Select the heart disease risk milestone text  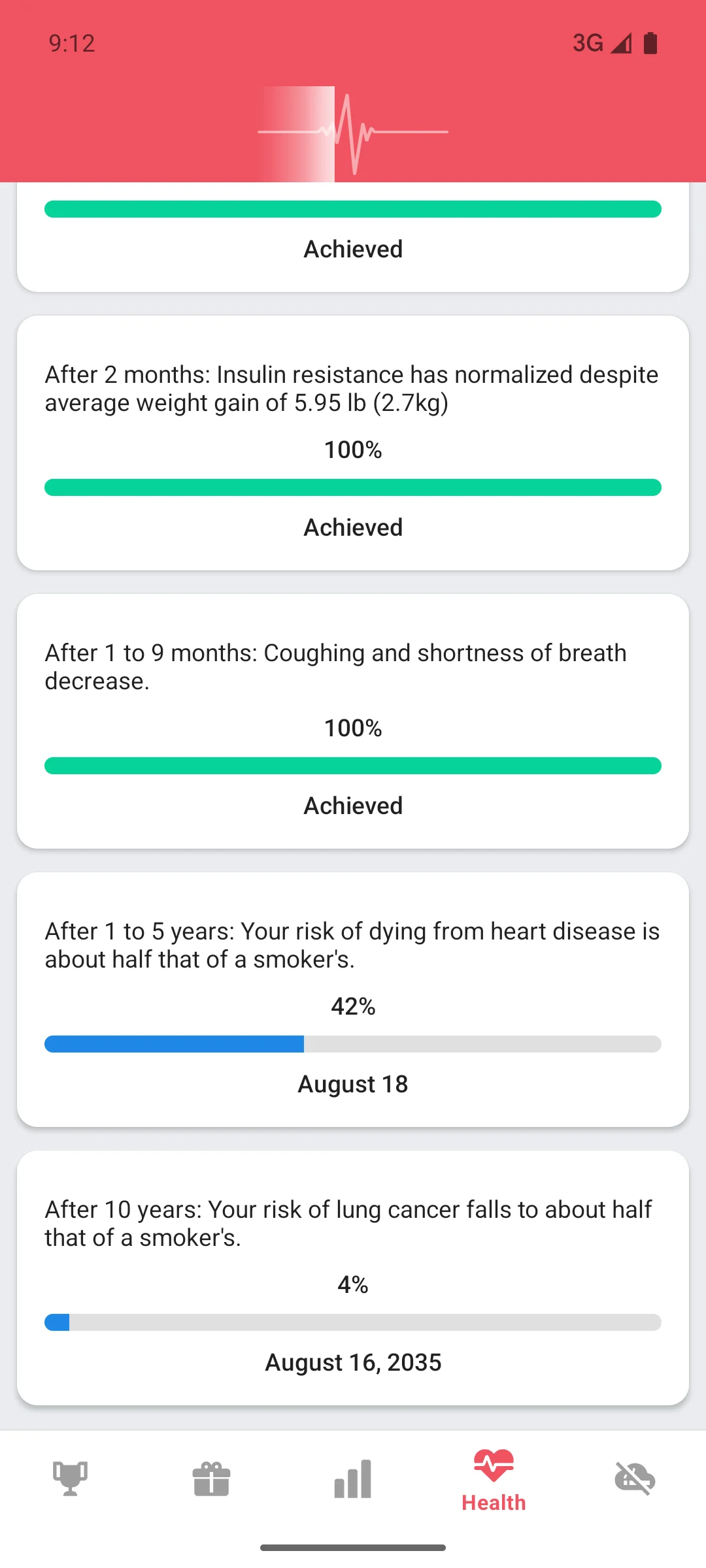pos(352,945)
